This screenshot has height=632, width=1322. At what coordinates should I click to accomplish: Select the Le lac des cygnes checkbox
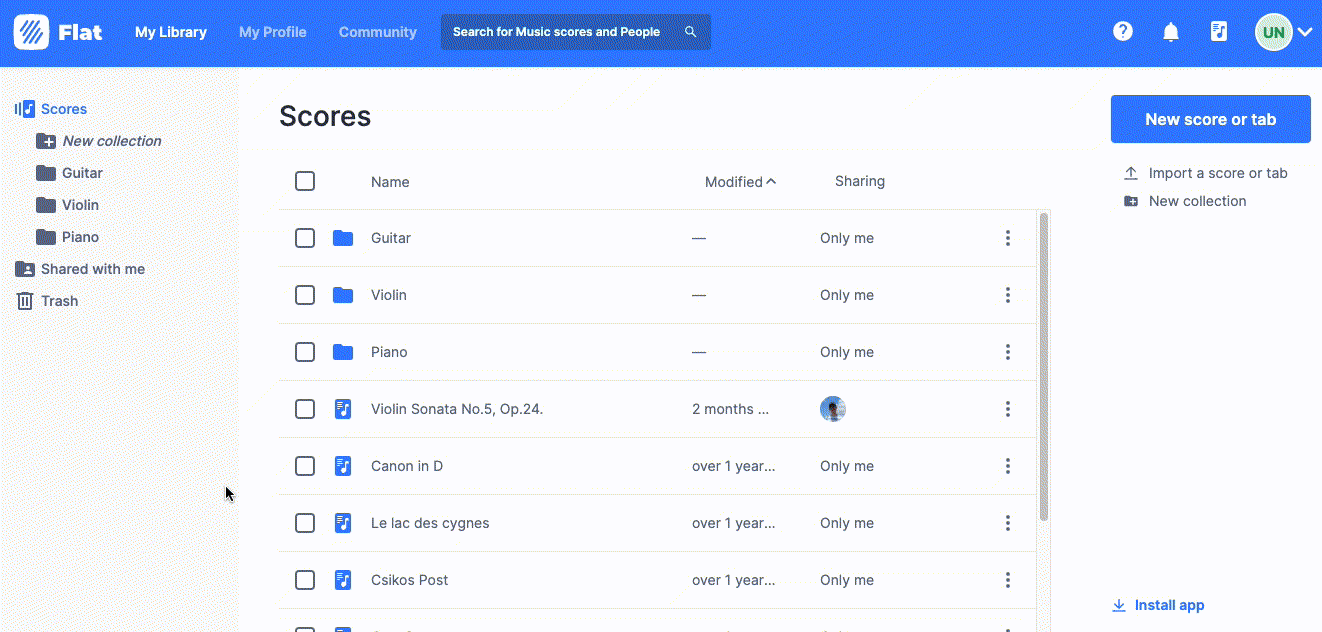305,523
